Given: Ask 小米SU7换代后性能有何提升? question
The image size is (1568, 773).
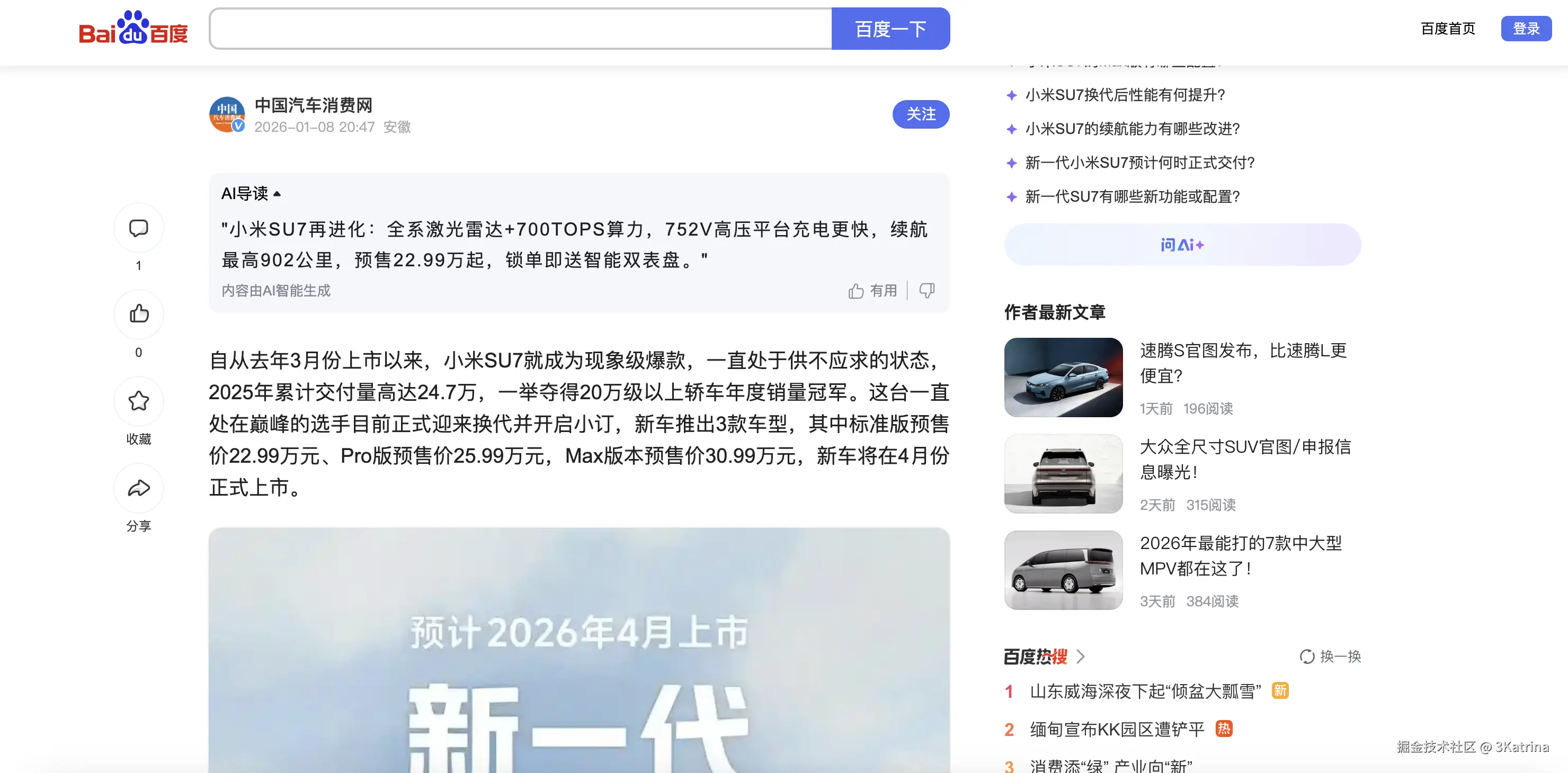Looking at the screenshot, I should coord(1124,95).
